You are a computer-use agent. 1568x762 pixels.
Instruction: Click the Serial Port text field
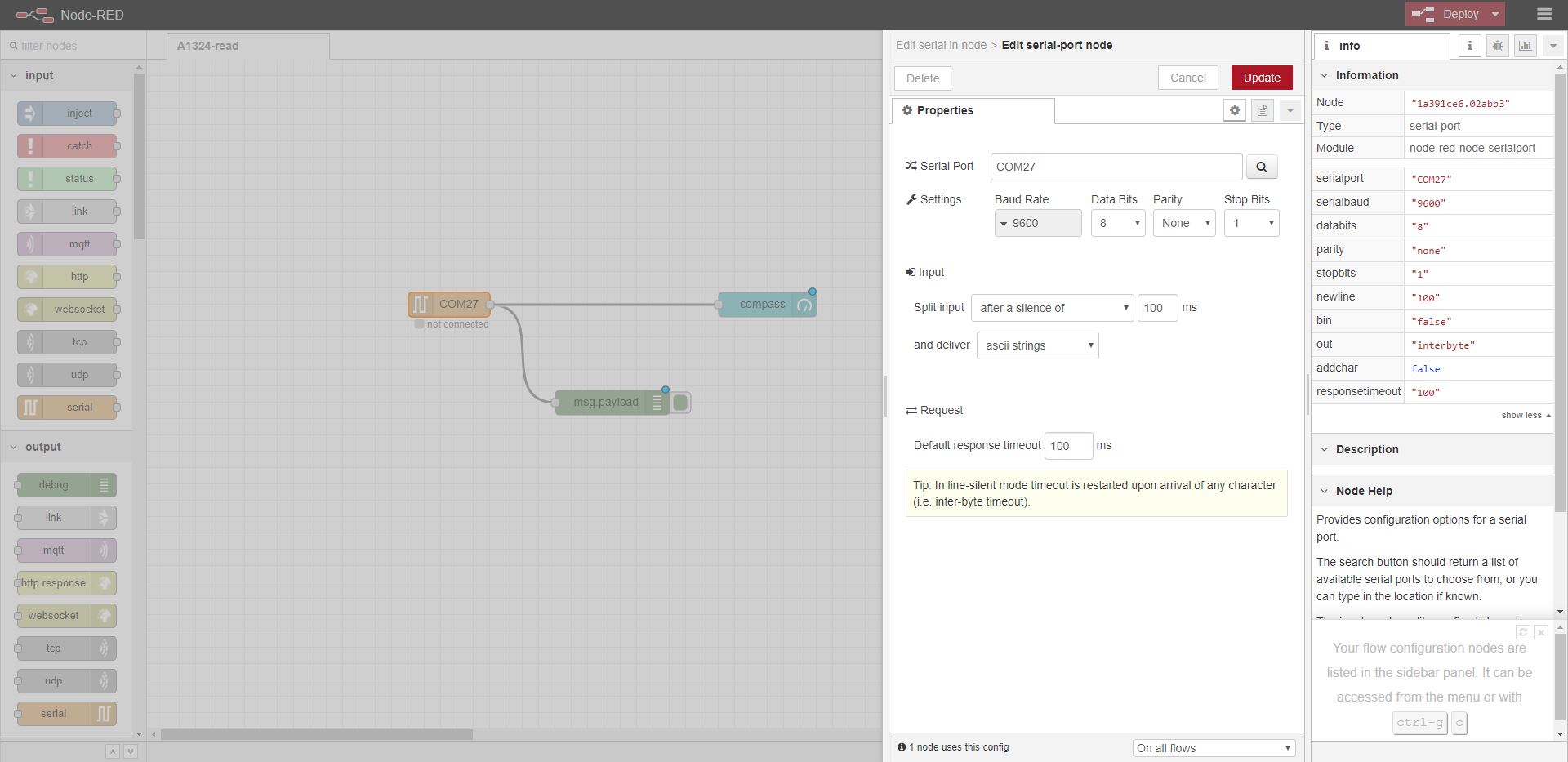(1116, 167)
